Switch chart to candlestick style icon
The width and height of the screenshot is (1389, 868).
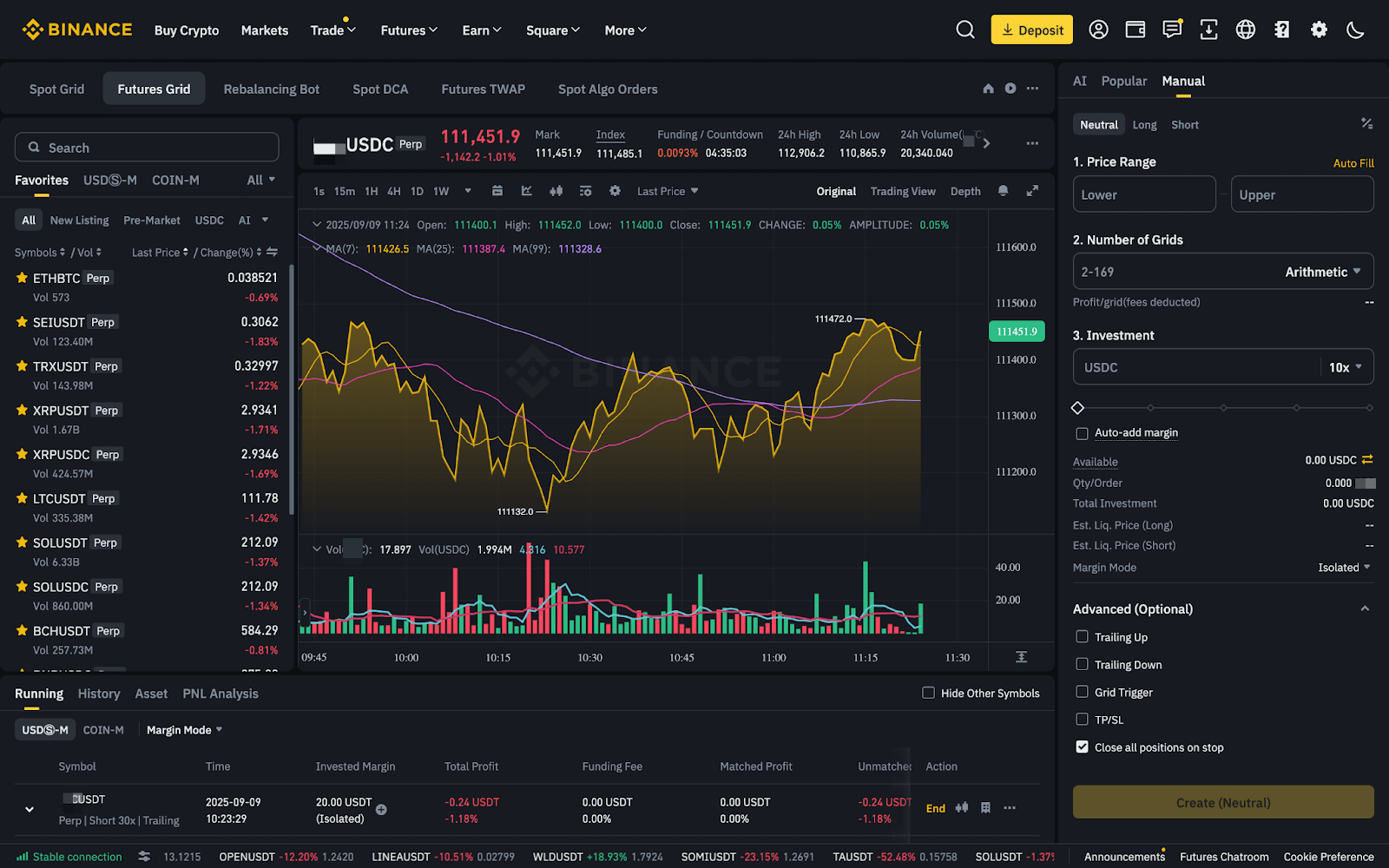[x=556, y=191]
